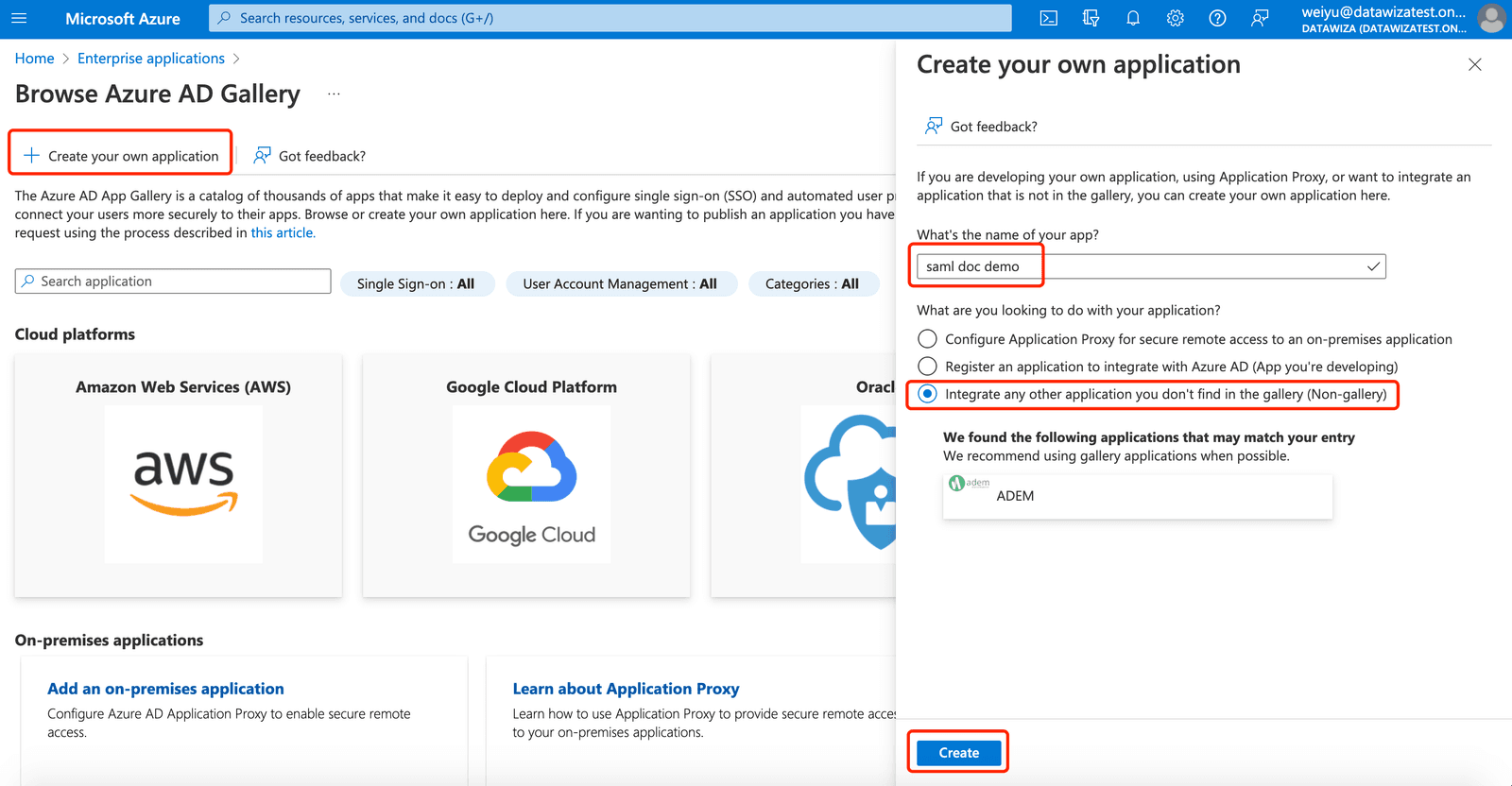This screenshot has height=786, width=1512.
Task: Open Directories and subscriptions filter icon
Action: coord(1091,18)
